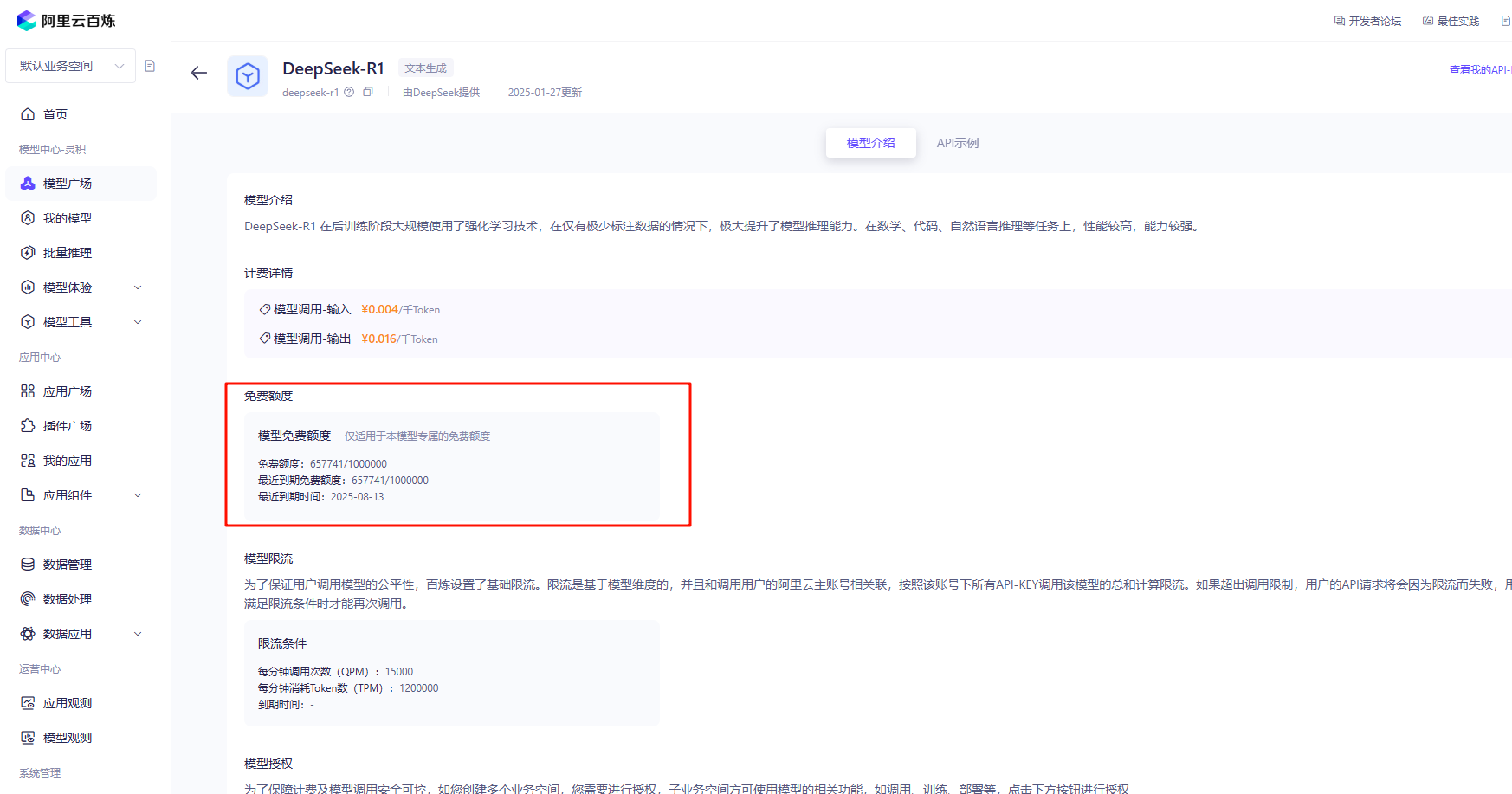
Task: Click the DeepSeek-R1 model hexagon icon
Action: pyautogui.click(x=248, y=76)
